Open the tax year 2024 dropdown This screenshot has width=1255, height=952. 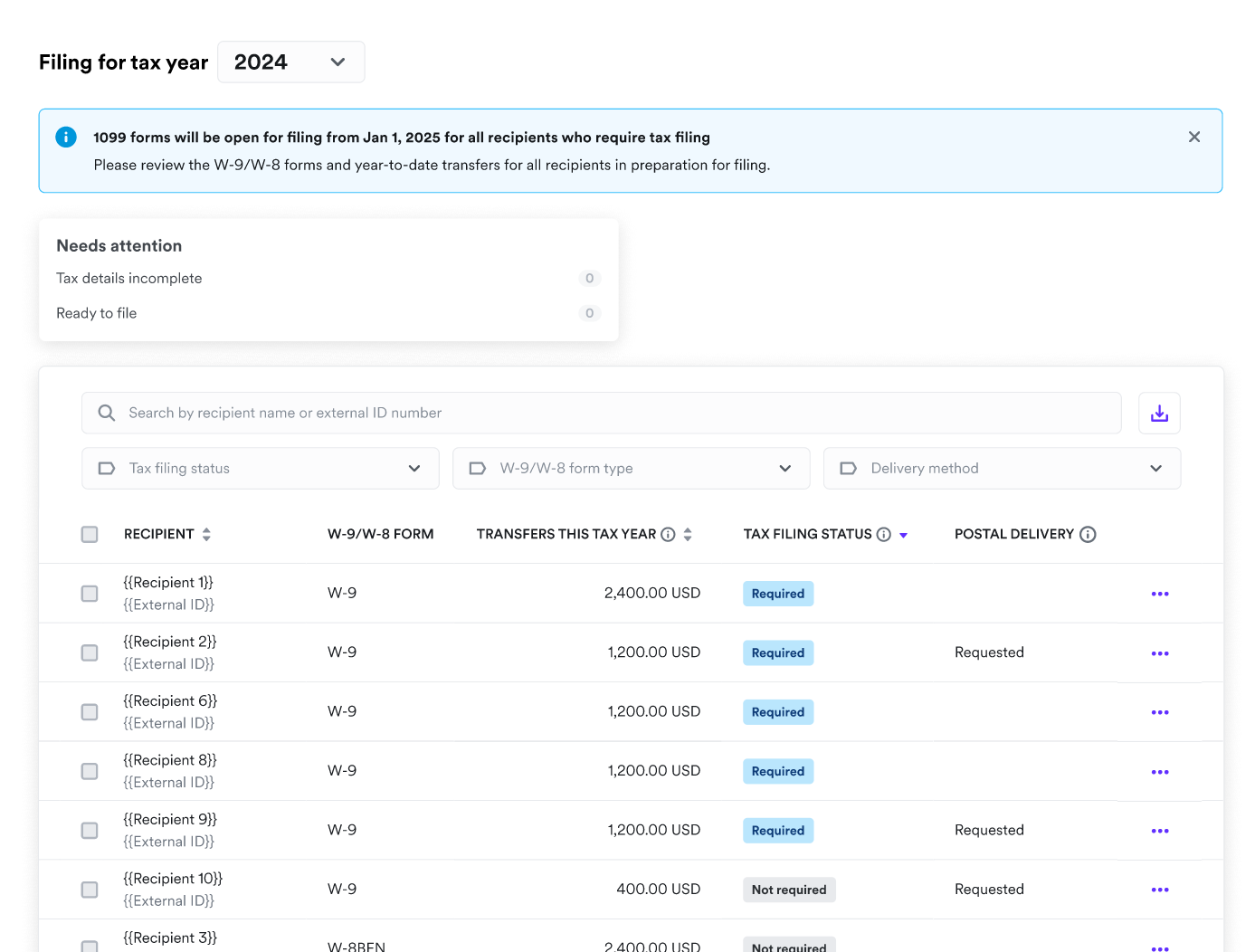click(x=290, y=62)
